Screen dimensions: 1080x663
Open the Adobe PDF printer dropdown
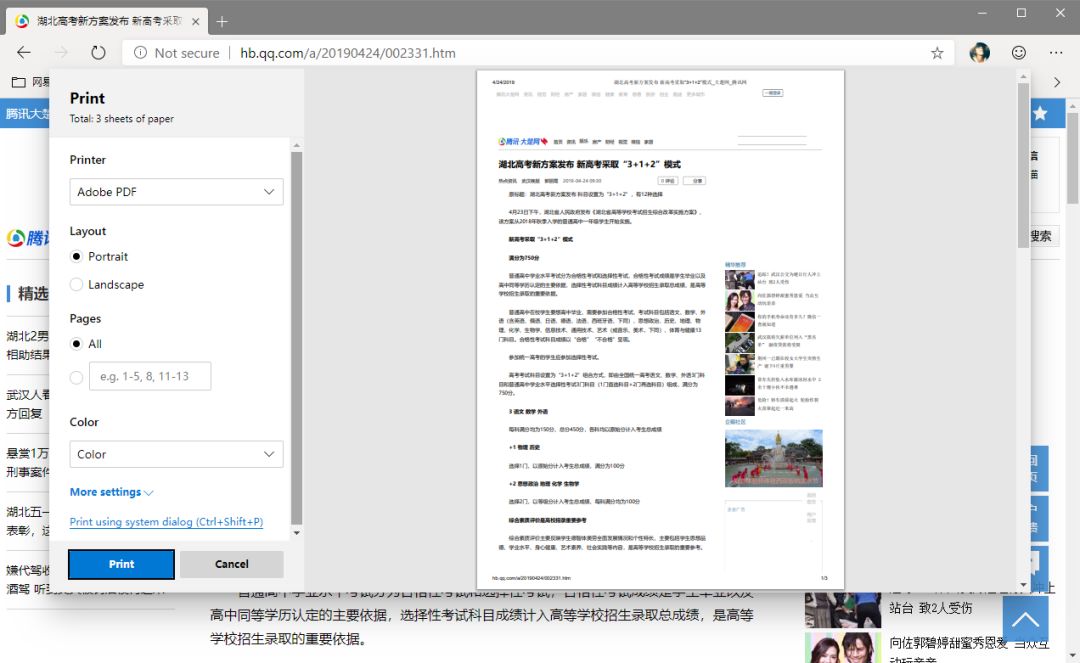(x=176, y=192)
